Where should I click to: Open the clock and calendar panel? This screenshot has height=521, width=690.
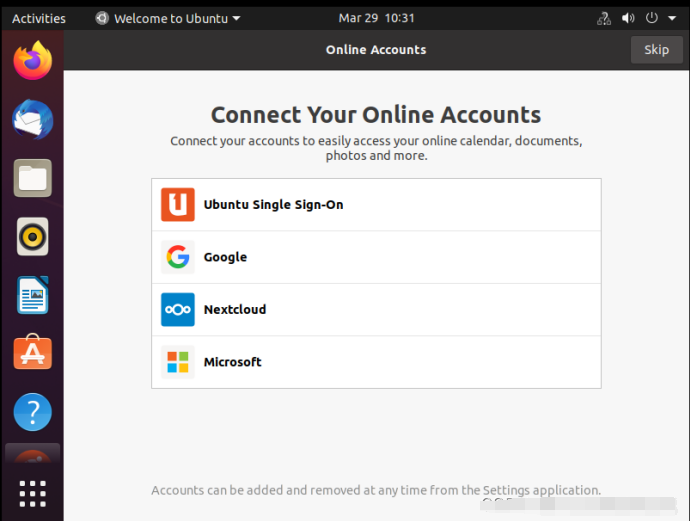coord(376,18)
